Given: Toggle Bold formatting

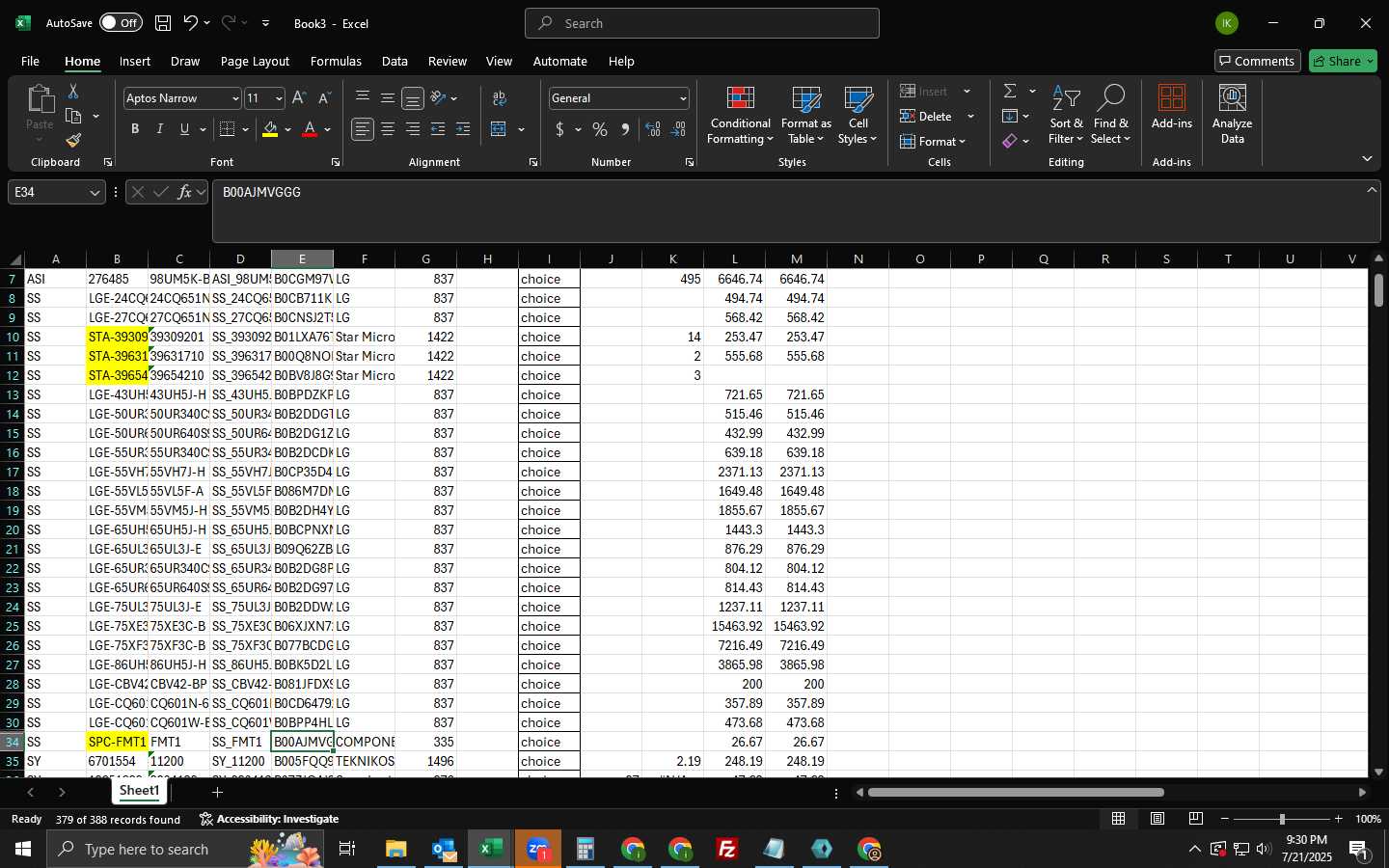Looking at the screenshot, I should point(135,129).
